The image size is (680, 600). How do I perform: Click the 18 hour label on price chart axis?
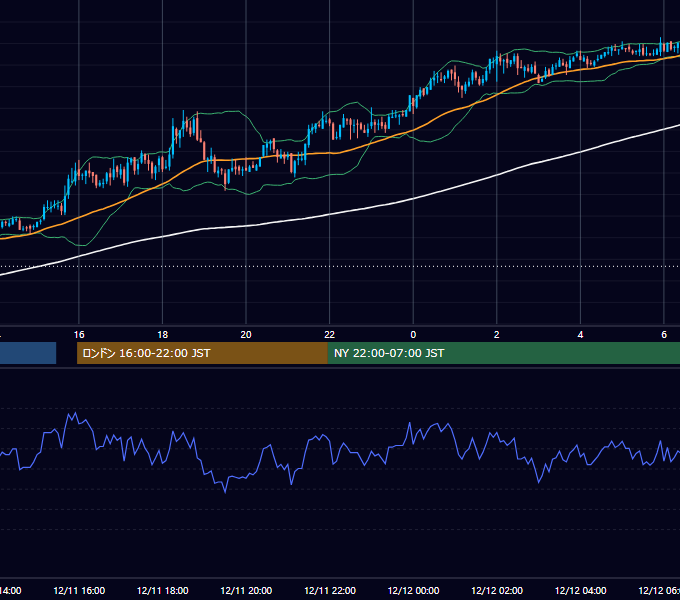coord(163,335)
